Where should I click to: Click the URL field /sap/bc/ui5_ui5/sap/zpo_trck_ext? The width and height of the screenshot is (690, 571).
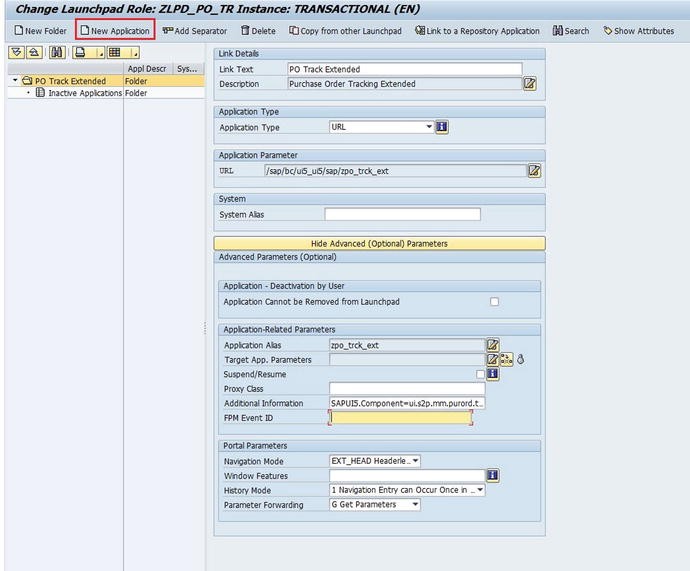(395, 171)
